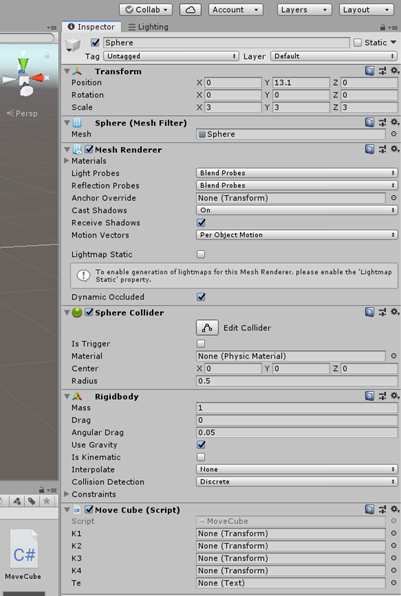Open the Interpolate dropdown
Viewport: 401px width, 596px height.
tap(297, 469)
